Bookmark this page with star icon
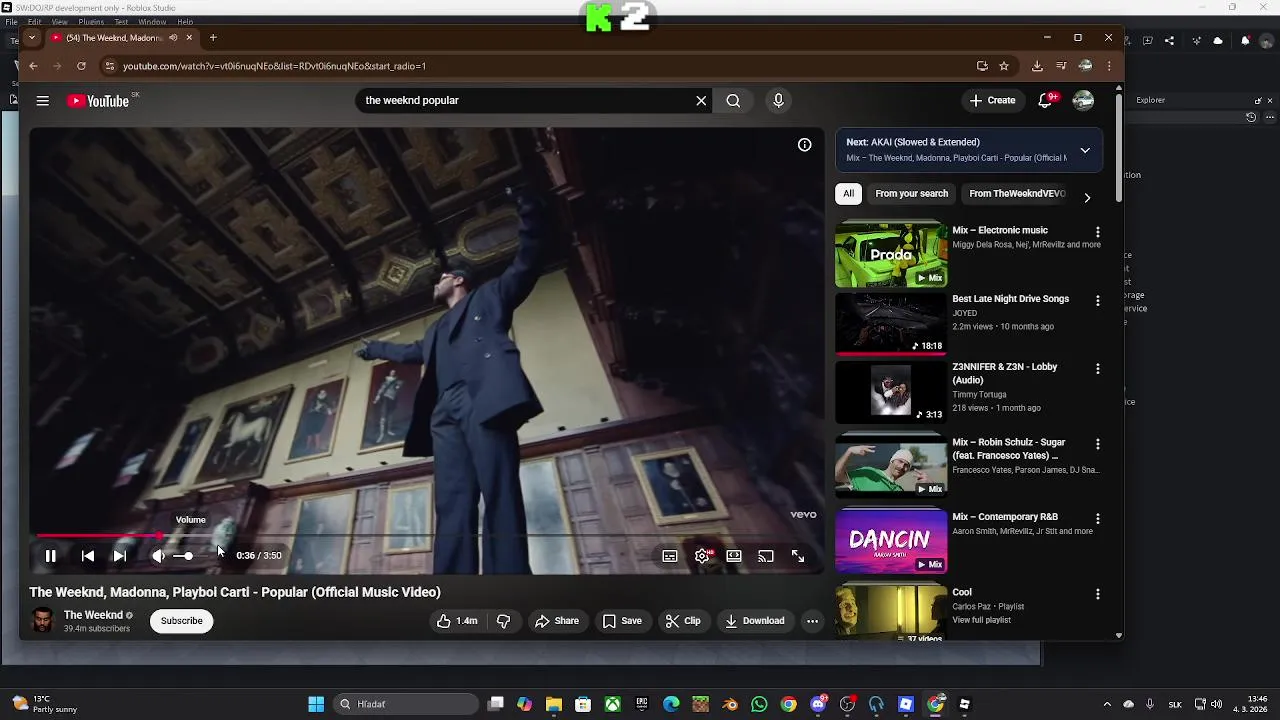This screenshot has width=1280, height=720. point(1004,66)
